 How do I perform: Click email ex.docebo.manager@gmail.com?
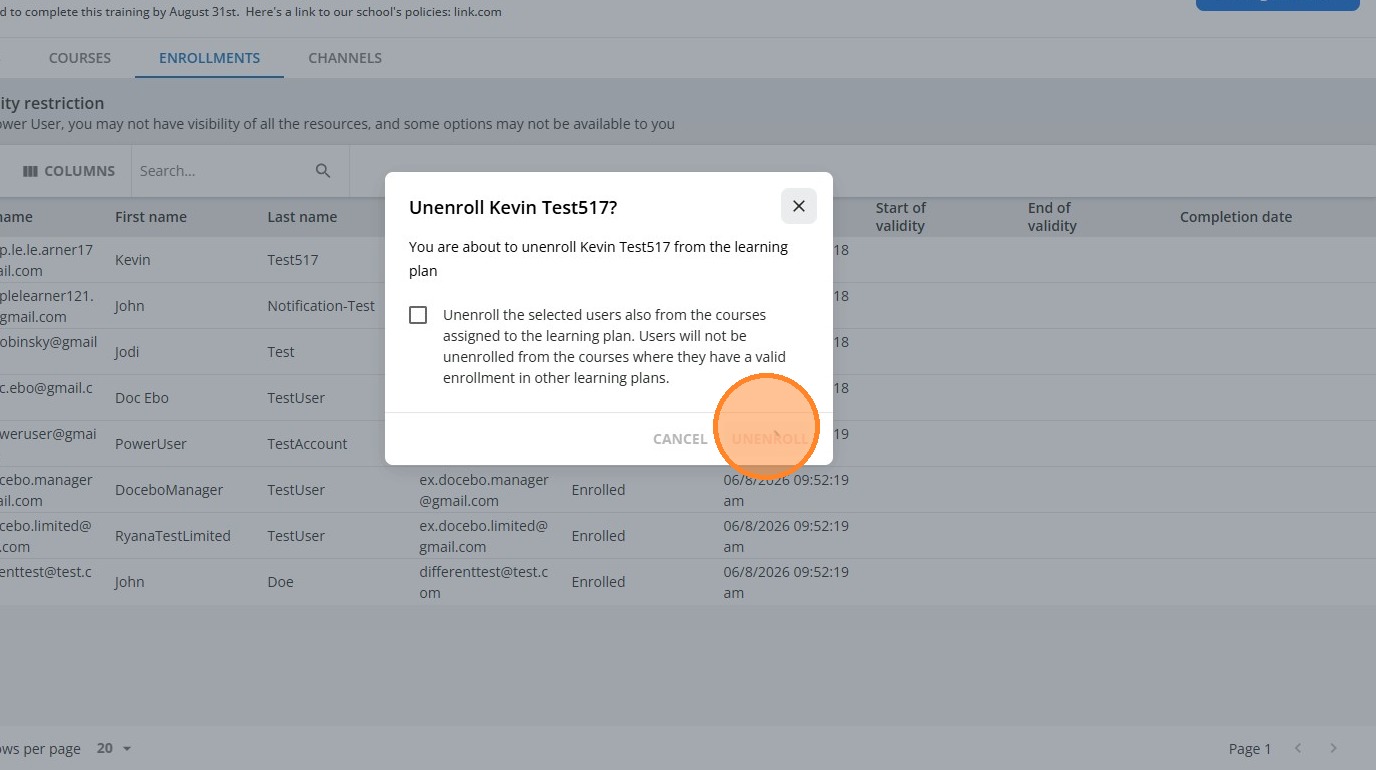coord(484,490)
